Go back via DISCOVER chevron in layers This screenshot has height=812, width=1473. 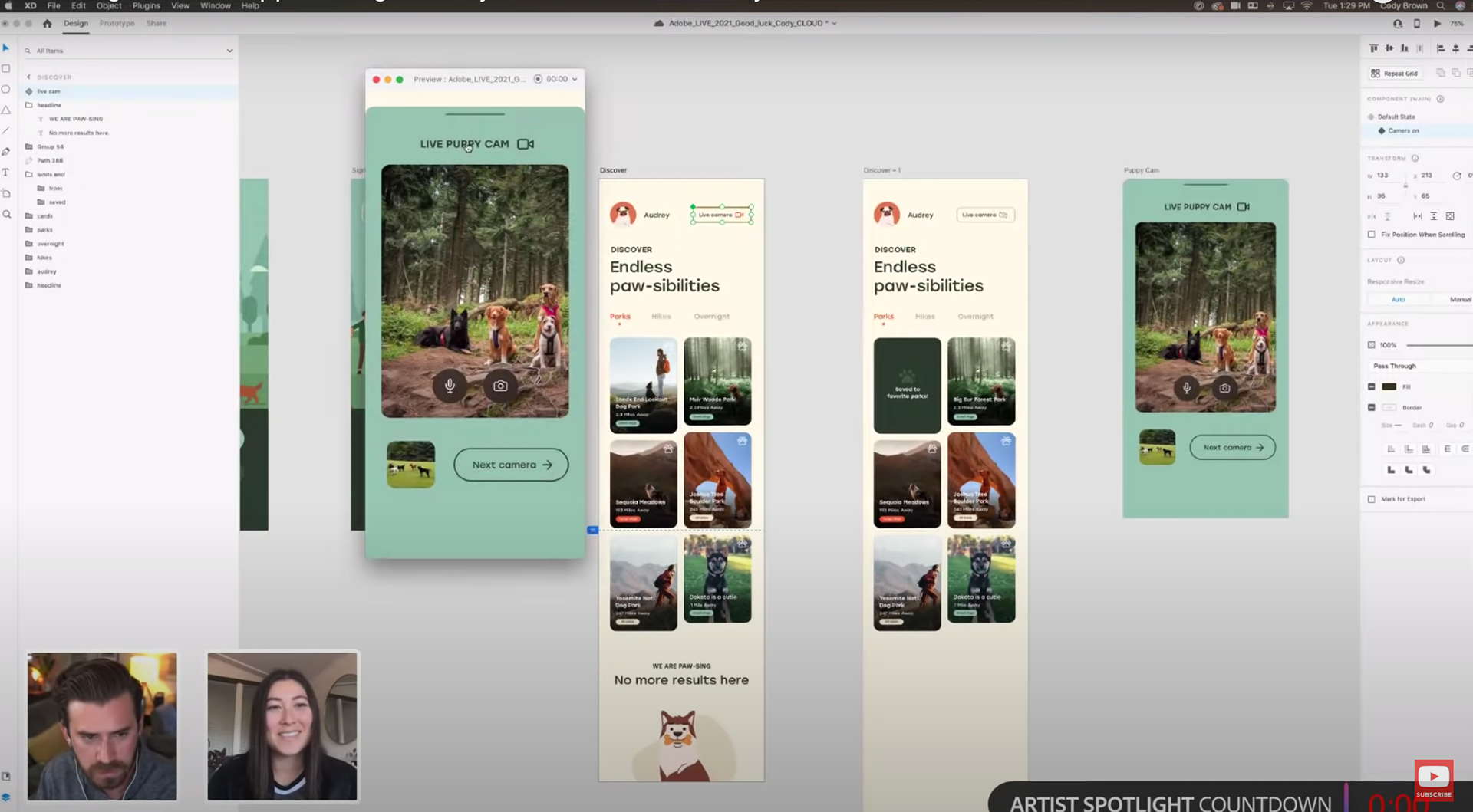point(28,77)
